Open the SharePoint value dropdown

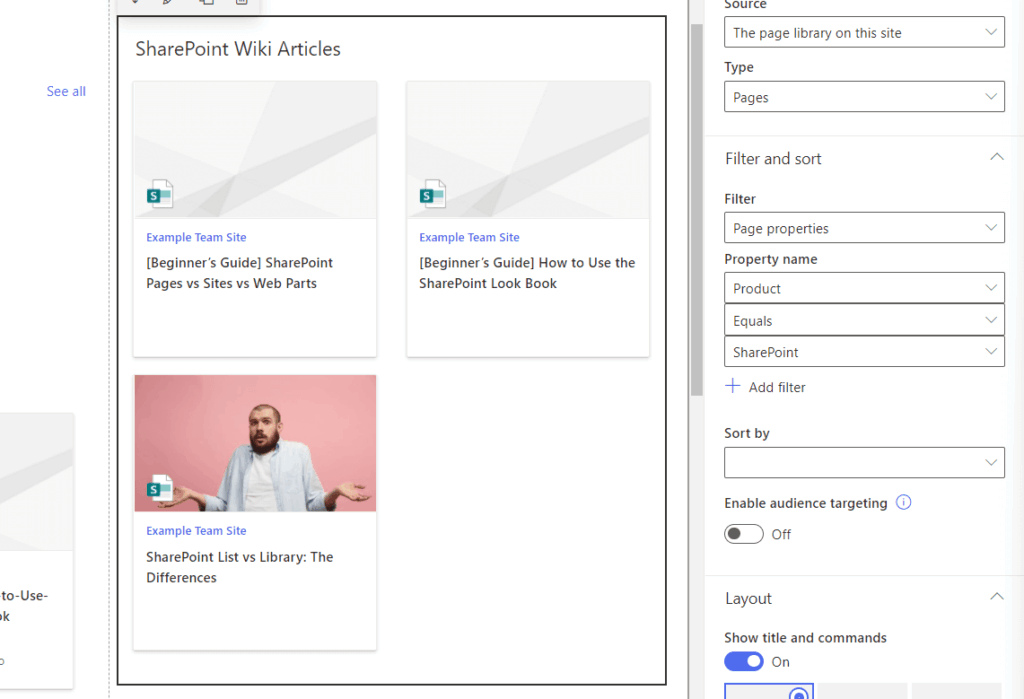864,351
